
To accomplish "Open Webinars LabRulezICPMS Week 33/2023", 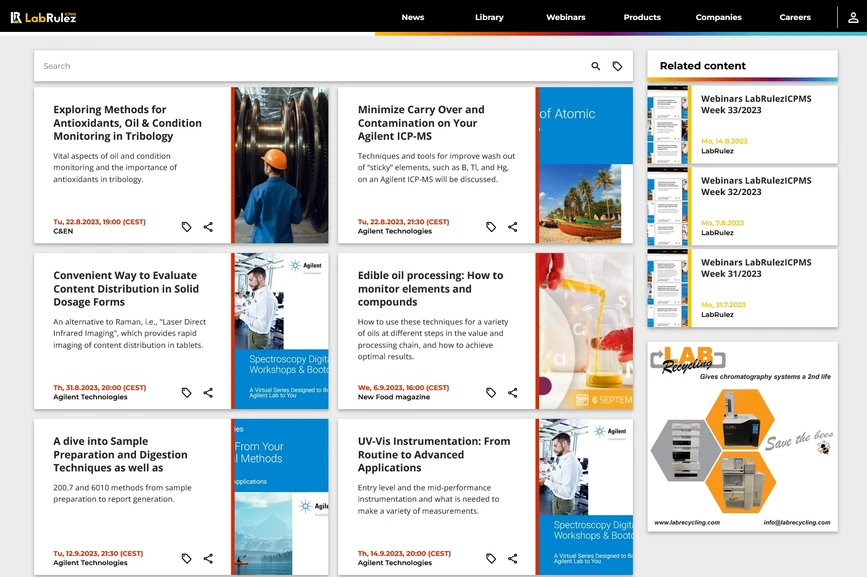I will [756, 104].
